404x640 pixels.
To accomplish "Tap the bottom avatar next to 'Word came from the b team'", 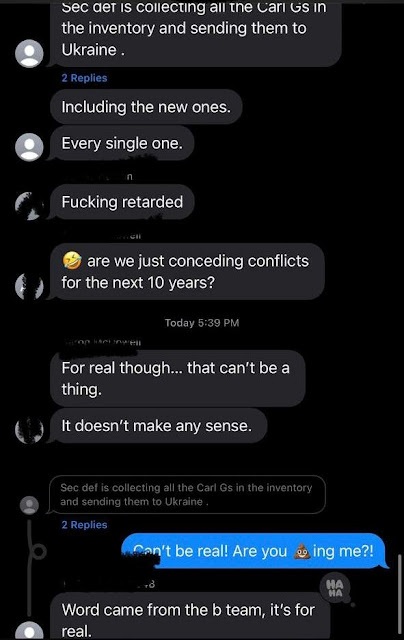I will pos(29,631).
